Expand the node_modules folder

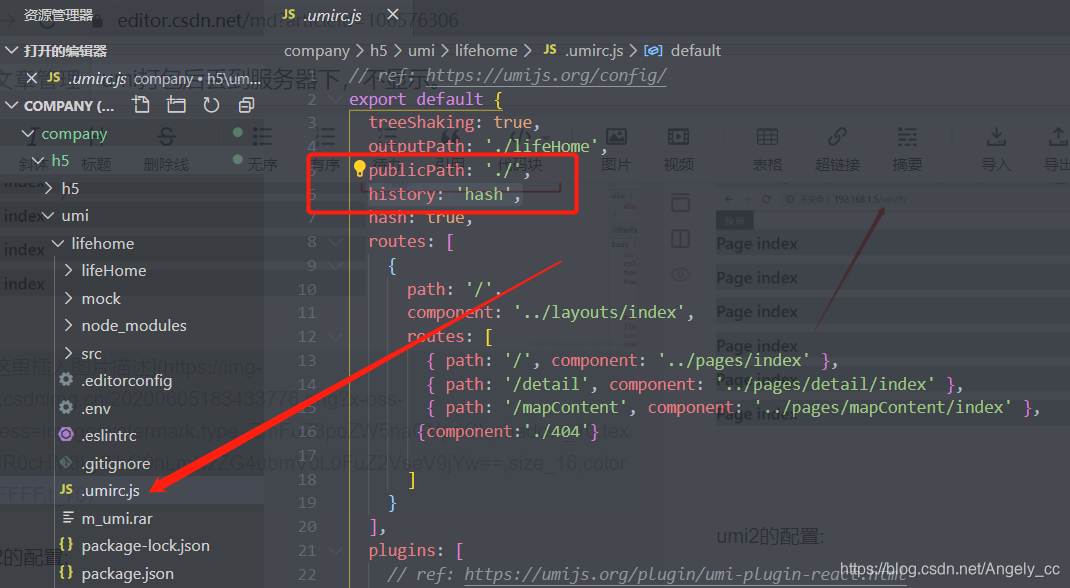[68, 325]
